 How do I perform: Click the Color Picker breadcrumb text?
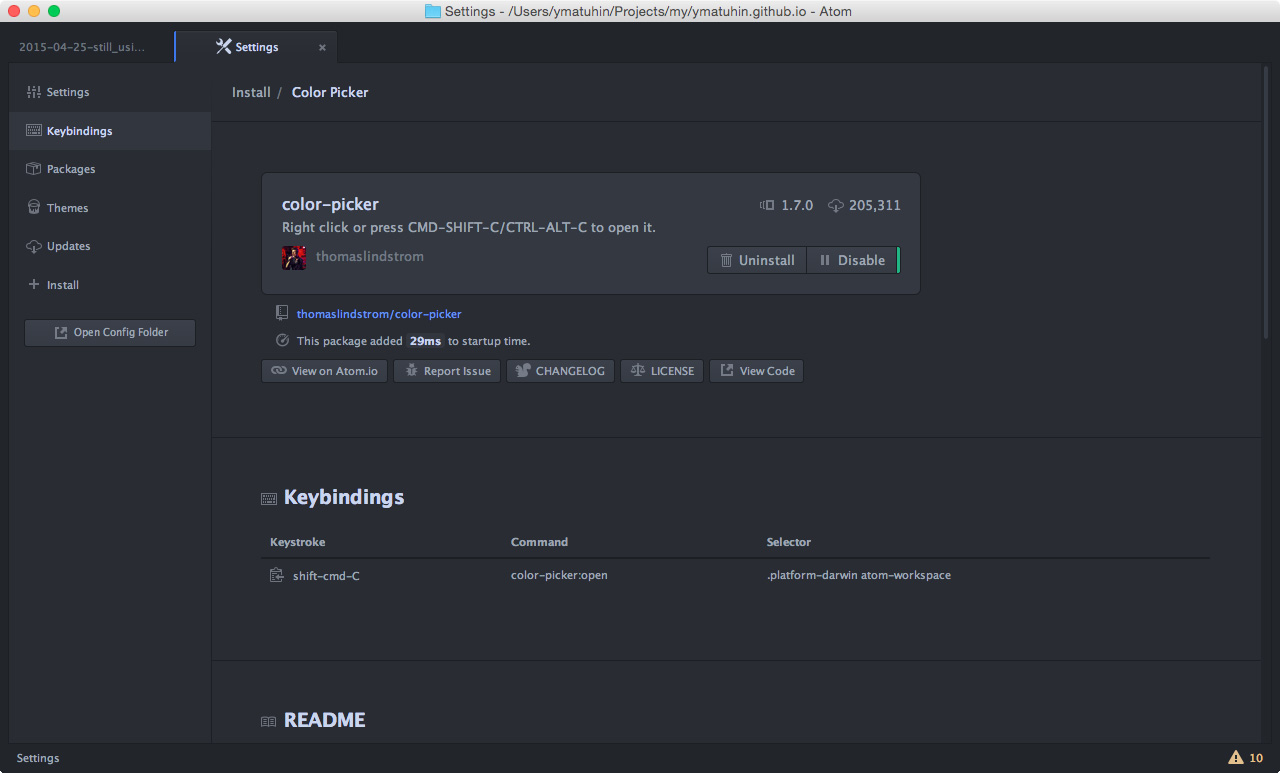[x=330, y=92]
